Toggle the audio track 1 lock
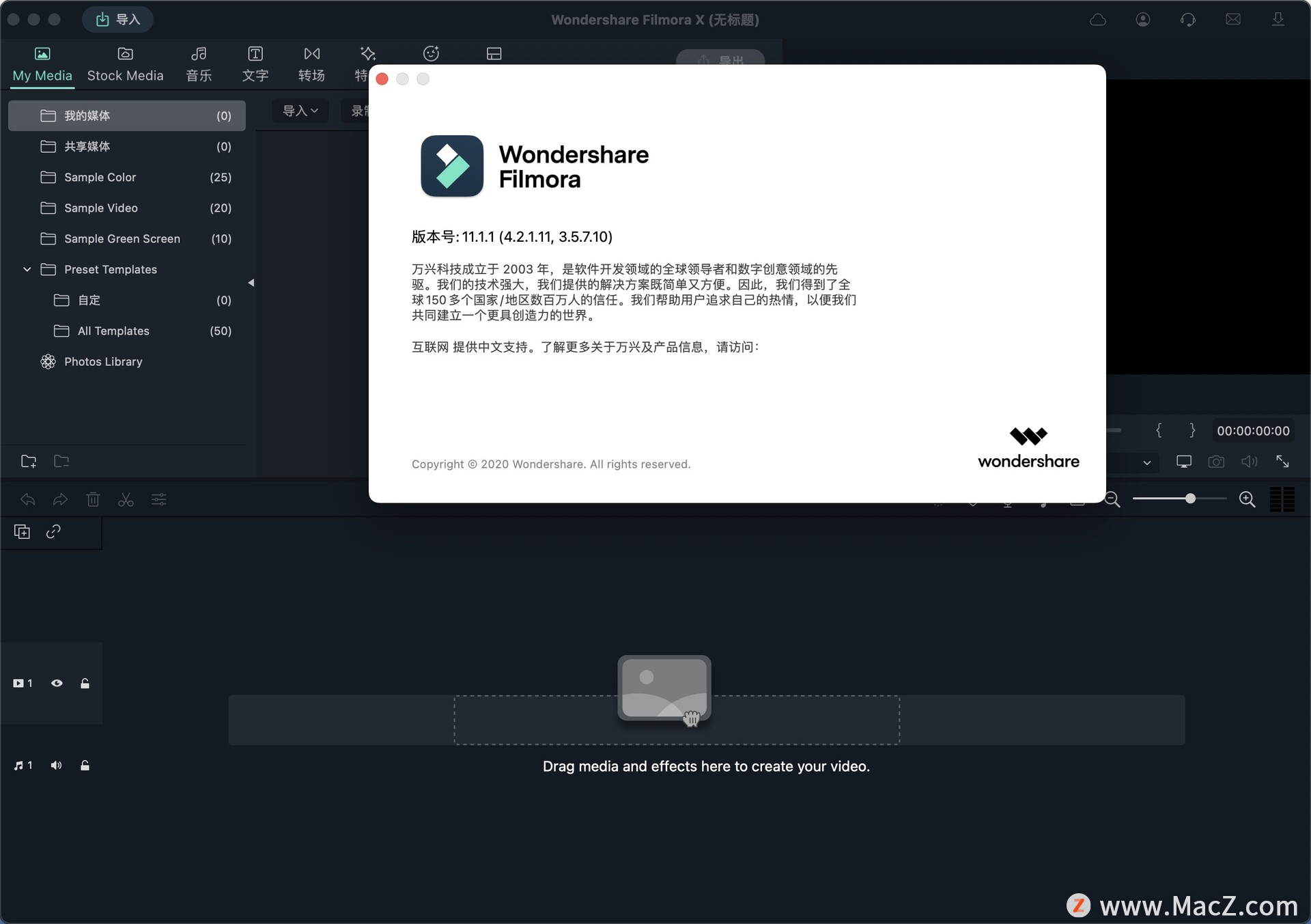Screen dimensions: 1311x924 pos(85,765)
